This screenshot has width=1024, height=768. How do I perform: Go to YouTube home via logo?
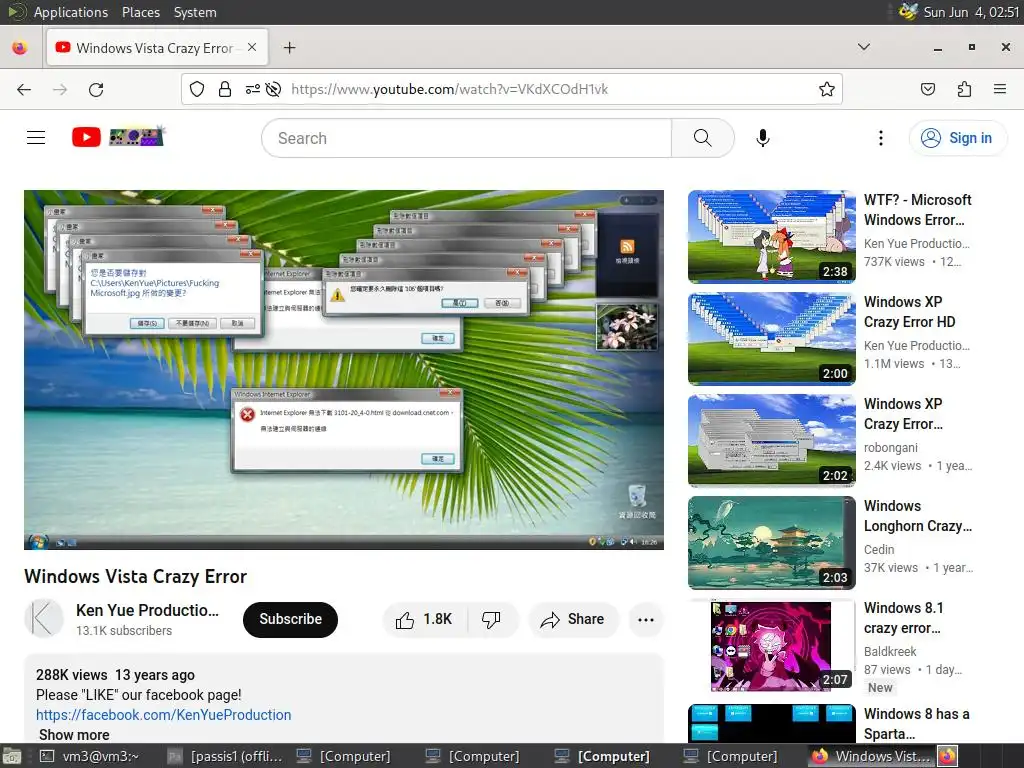pyautogui.click(x=86, y=137)
